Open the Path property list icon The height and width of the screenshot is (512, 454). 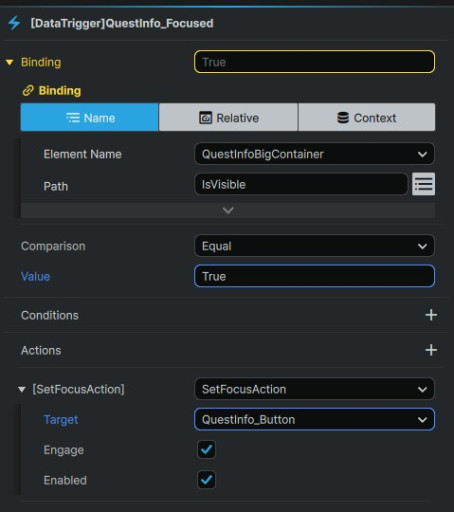[423, 184]
